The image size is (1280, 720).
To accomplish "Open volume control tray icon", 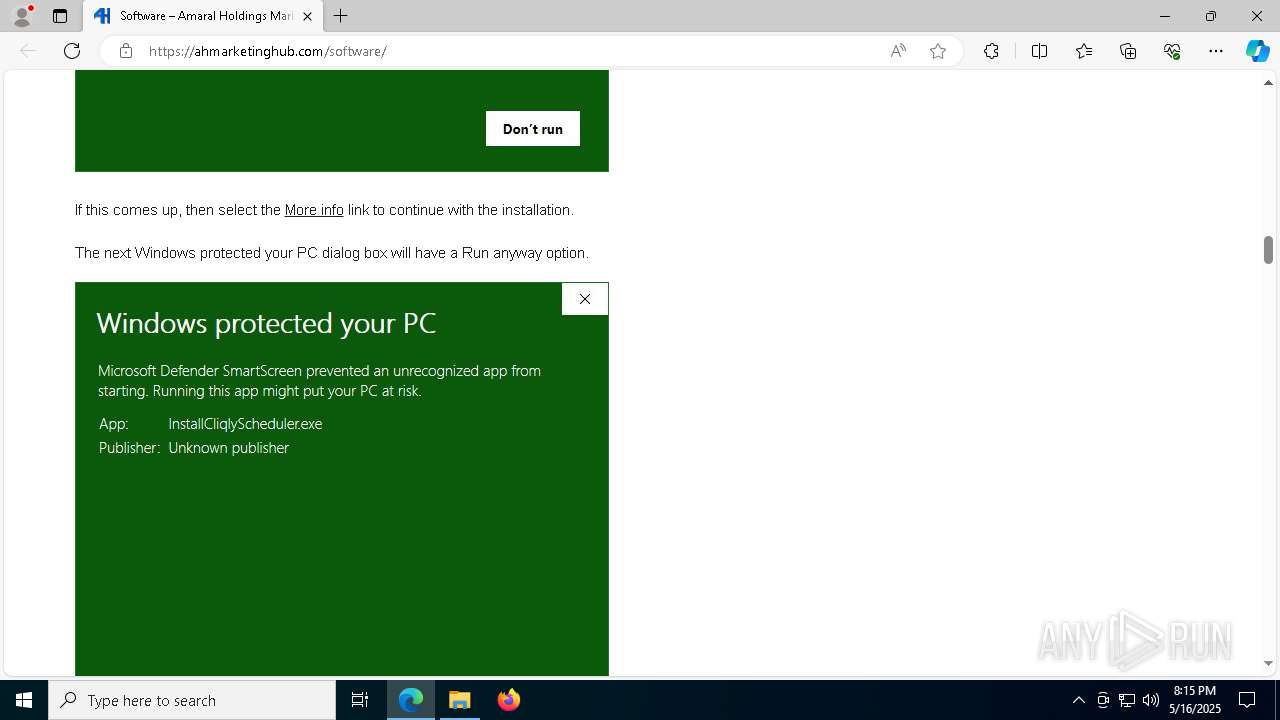I will (x=1151, y=700).
